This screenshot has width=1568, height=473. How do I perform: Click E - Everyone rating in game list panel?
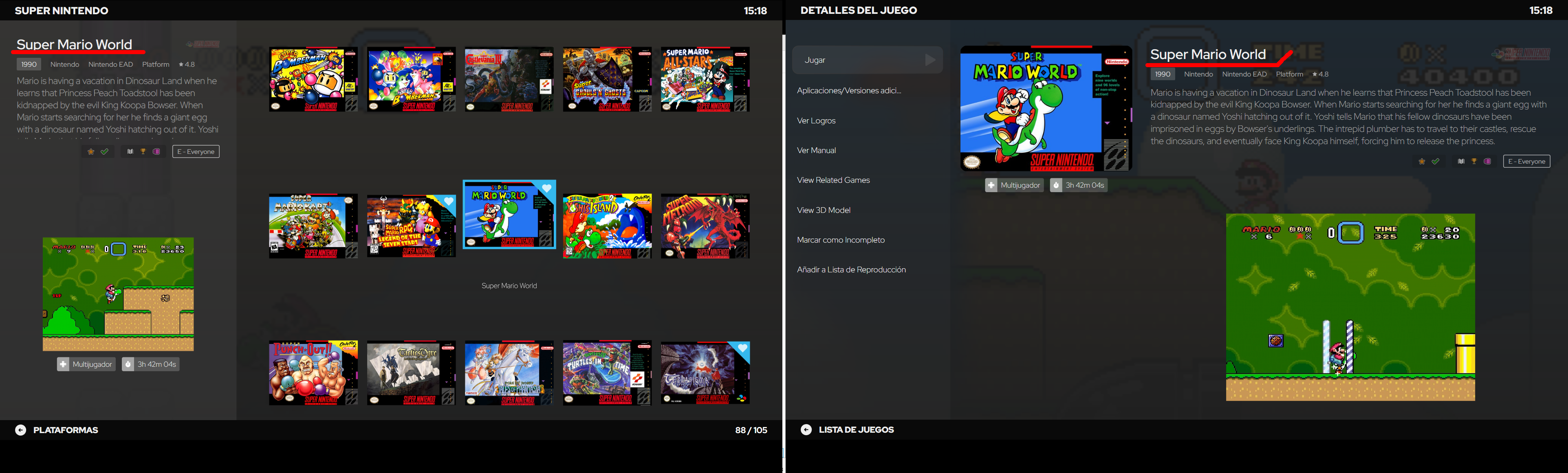(196, 151)
